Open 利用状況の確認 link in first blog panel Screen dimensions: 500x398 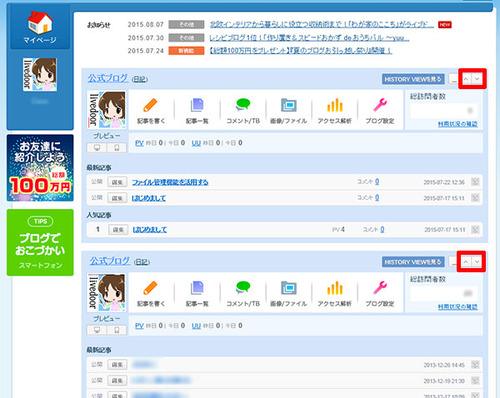click(x=458, y=124)
